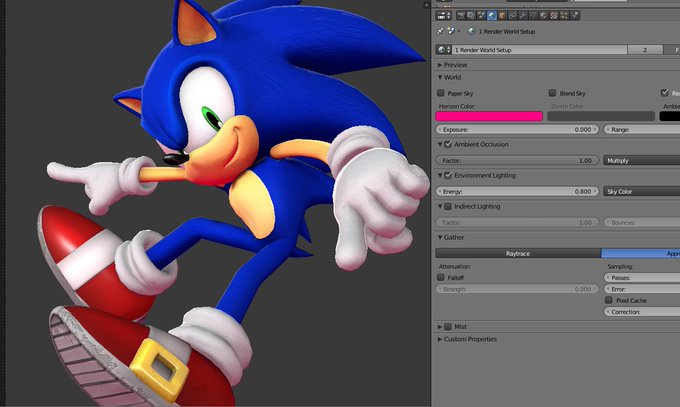Click the Error sampling field
The height and width of the screenshot is (407, 680).
642,289
